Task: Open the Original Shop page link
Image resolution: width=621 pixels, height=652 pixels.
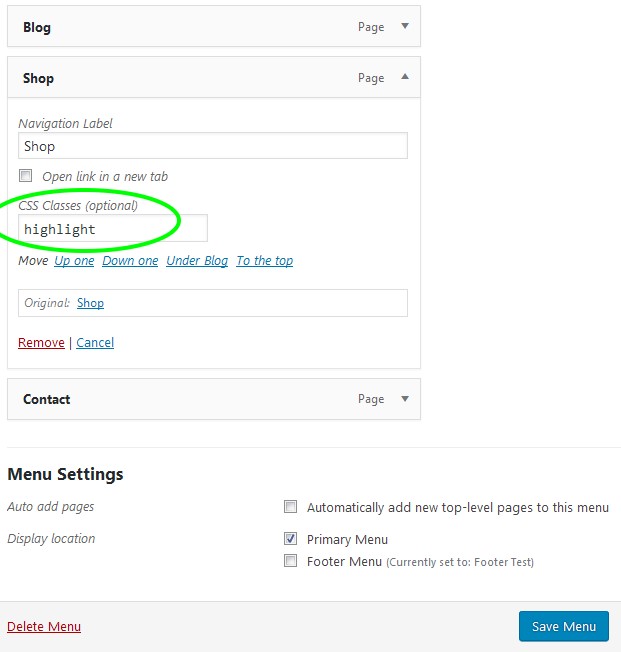Action: click(90, 303)
